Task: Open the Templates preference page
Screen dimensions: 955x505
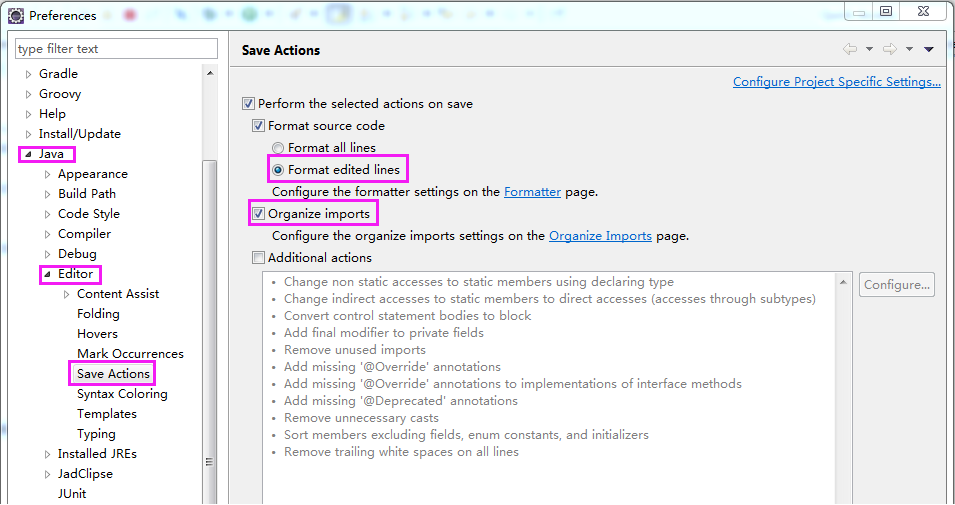Action: 107,414
